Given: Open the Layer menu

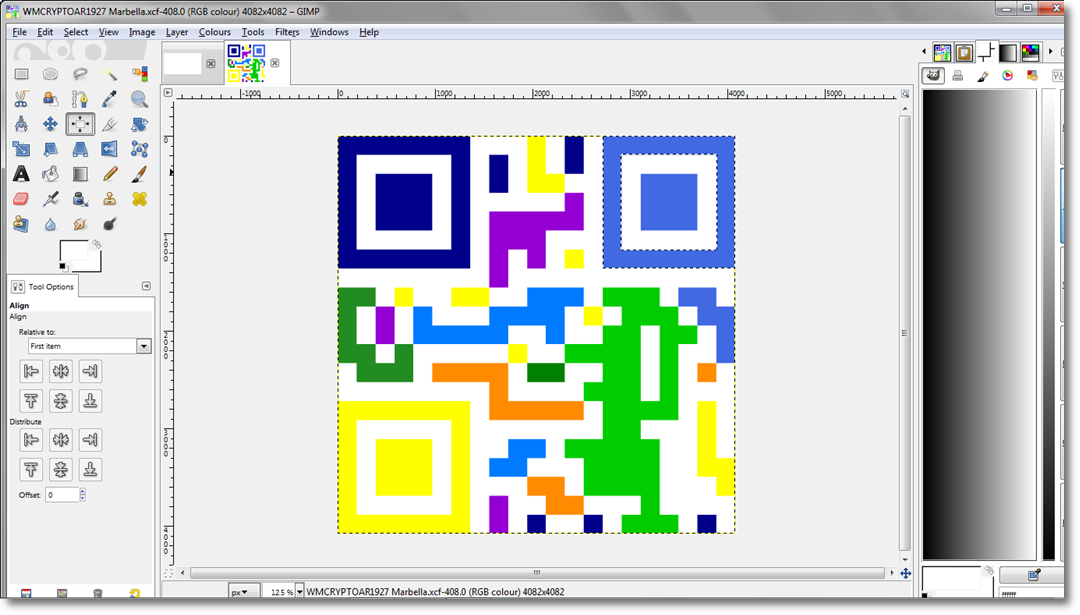Looking at the screenshot, I should (x=177, y=32).
